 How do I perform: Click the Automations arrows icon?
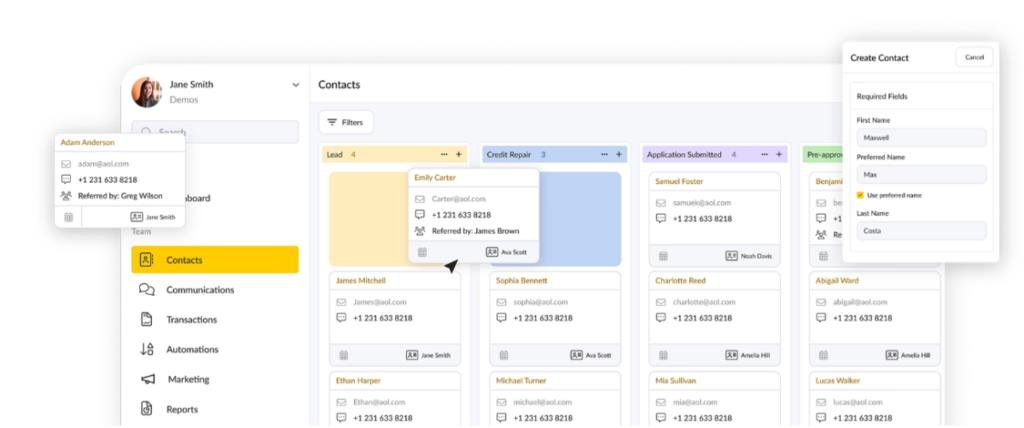pyautogui.click(x=147, y=349)
